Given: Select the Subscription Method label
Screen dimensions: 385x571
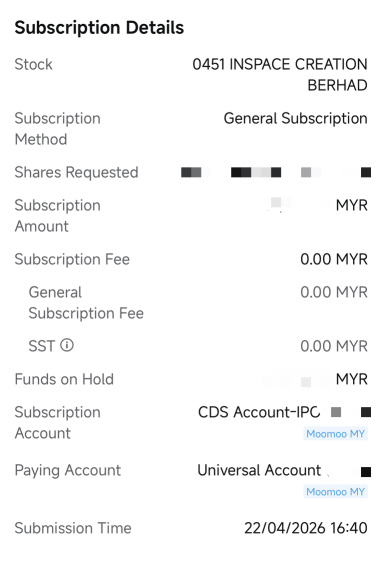Looking at the screenshot, I should click(58, 129).
